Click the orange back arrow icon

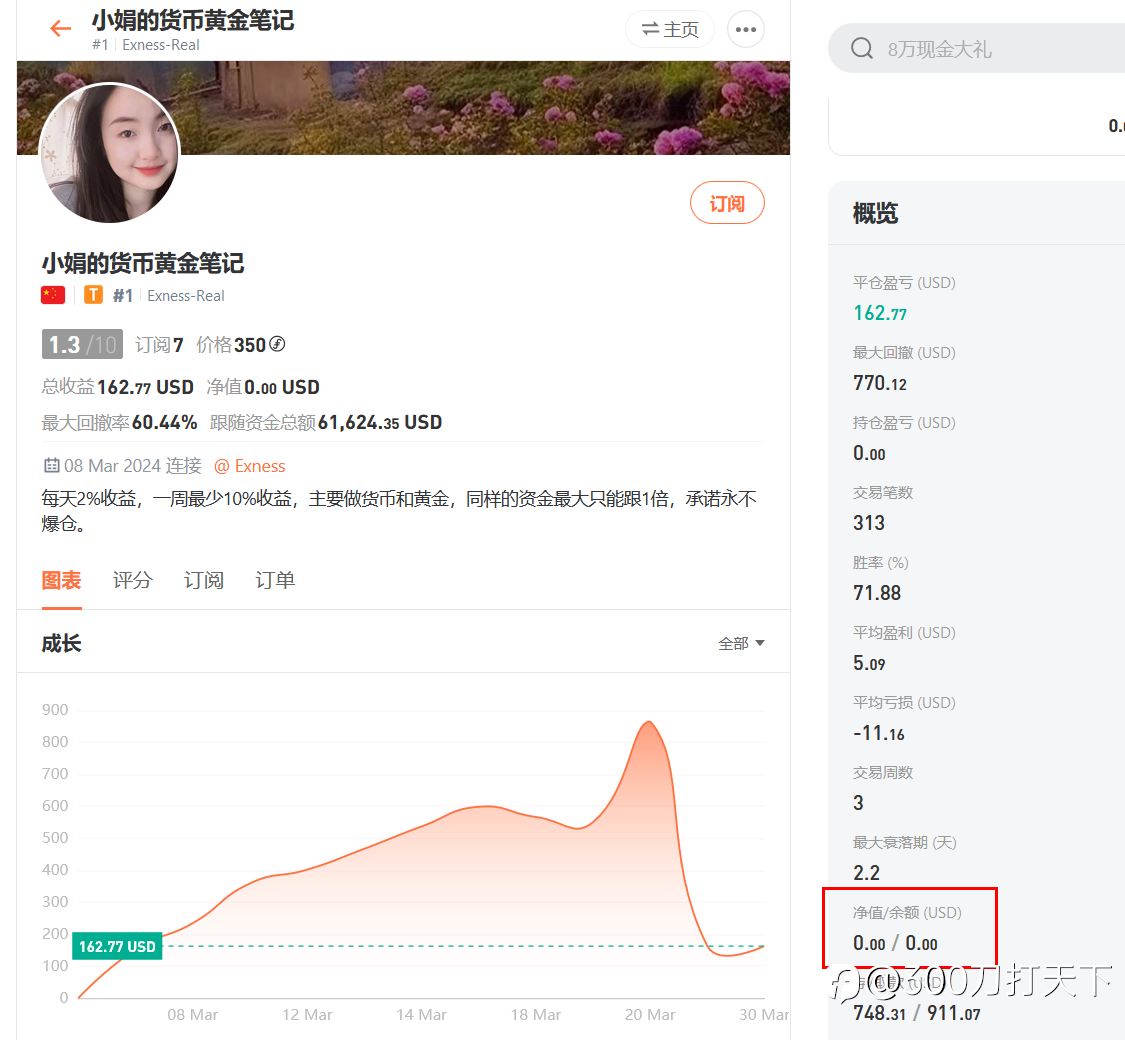pyautogui.click(x=60, y=29)
